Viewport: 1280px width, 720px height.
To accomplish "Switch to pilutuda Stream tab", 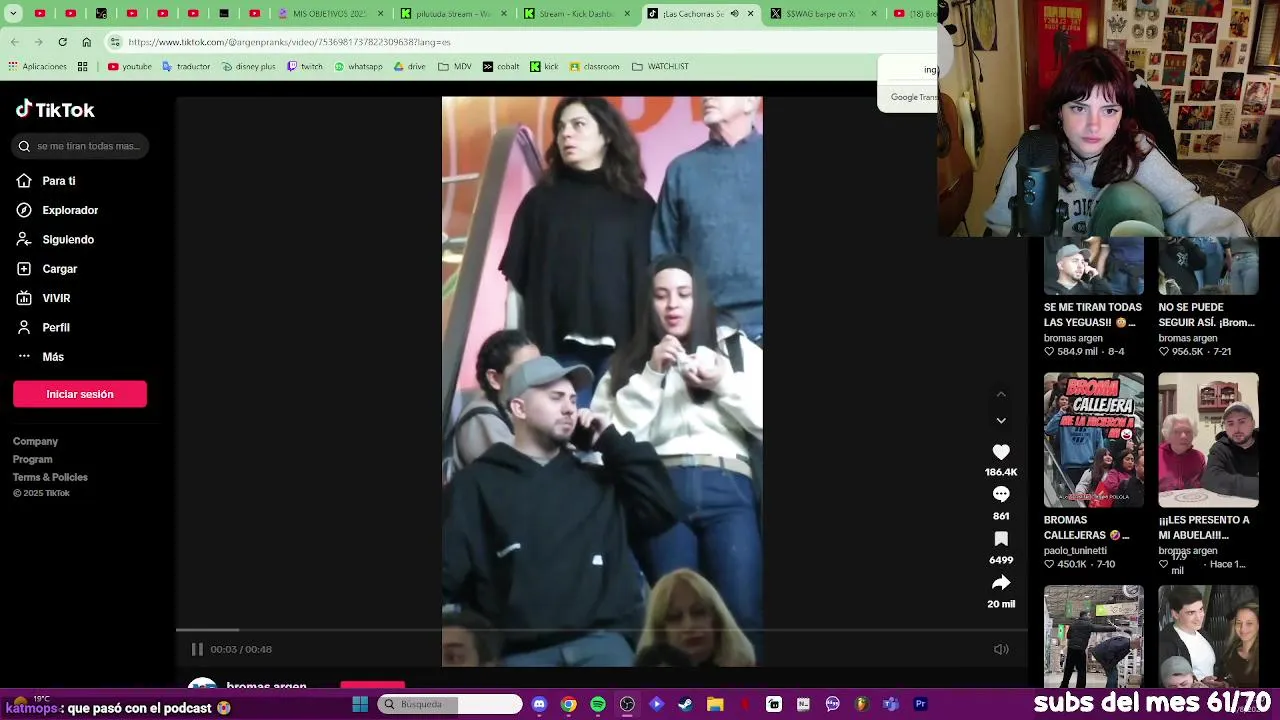I will pyautogui.click(x=453, y=14).
